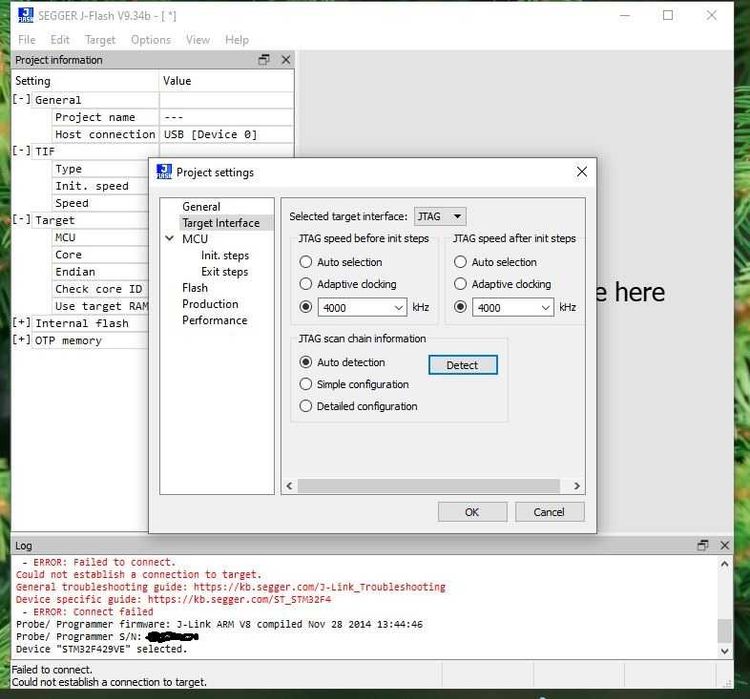This screenshot has width=750, height=699.
Task: Click the J-Link icon in Project settings dialog
Action: 164,172
